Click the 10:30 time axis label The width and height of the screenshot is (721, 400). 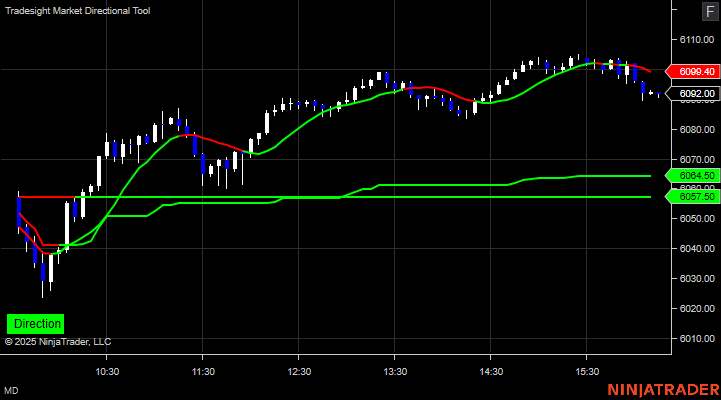[107, 371]
